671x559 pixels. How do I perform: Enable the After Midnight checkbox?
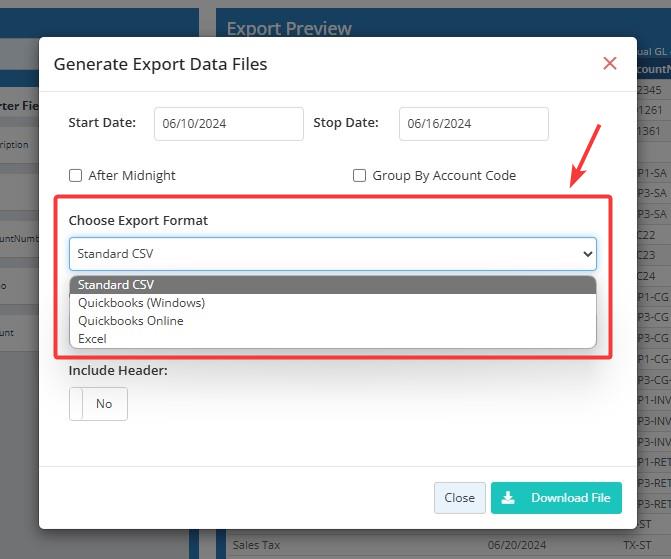(75, 176)
